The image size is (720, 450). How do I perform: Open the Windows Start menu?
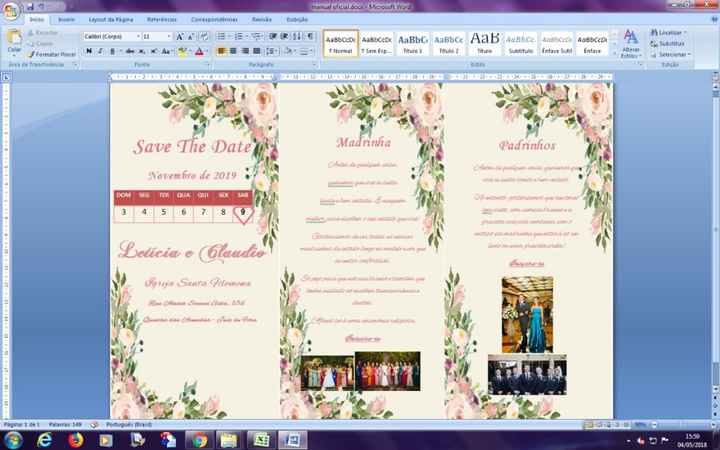click(x=12, y=440)
